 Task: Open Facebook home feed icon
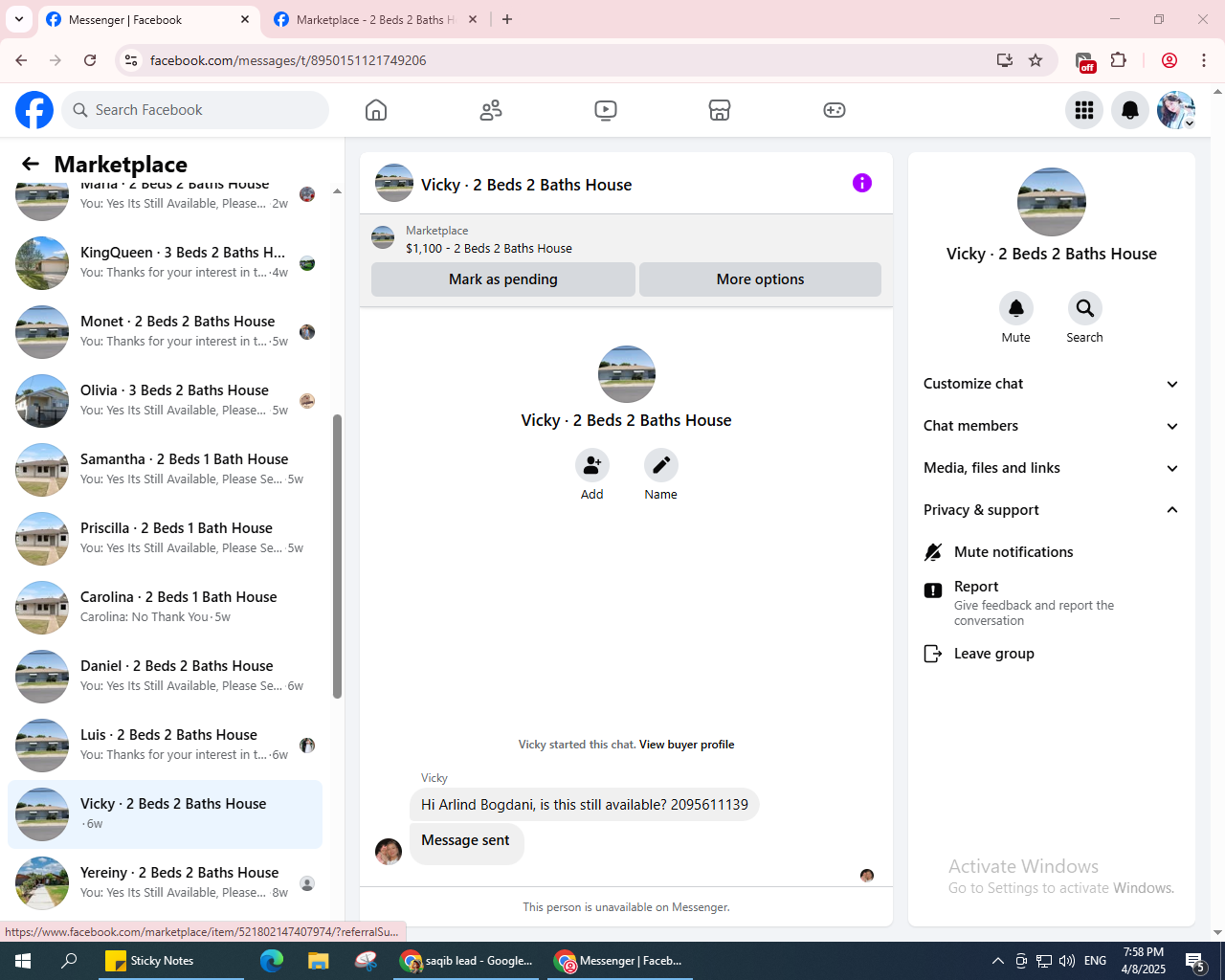376,110
